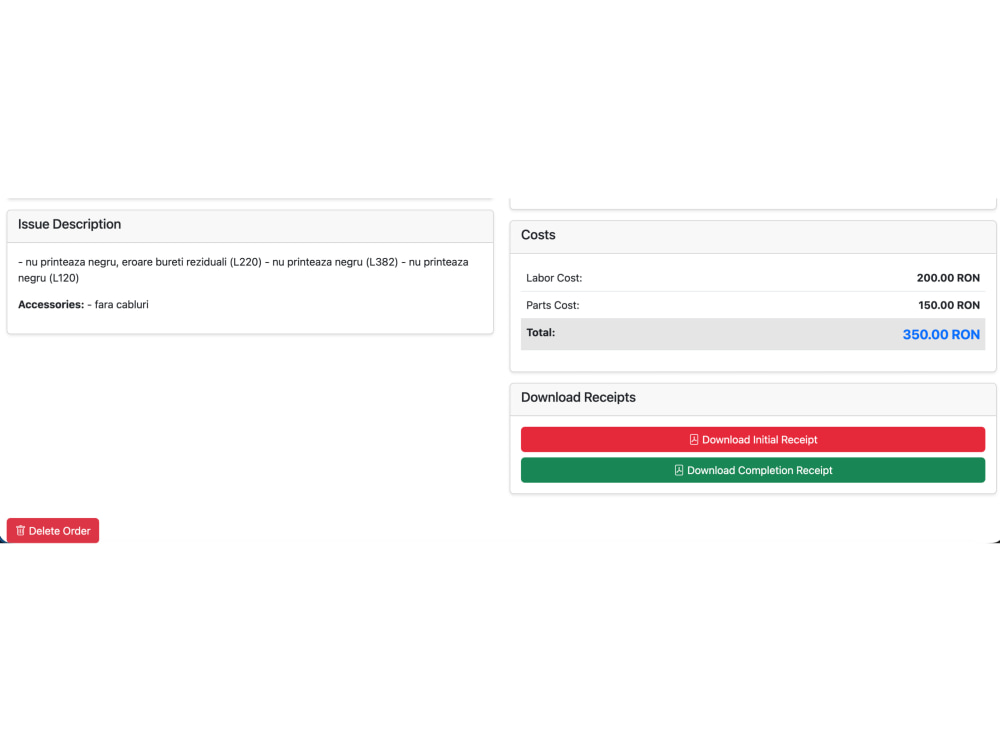Click the Labor Cost value 200.00 RON
The width and height of the screenshot is (1000, 750).
(x=948, y=278)
